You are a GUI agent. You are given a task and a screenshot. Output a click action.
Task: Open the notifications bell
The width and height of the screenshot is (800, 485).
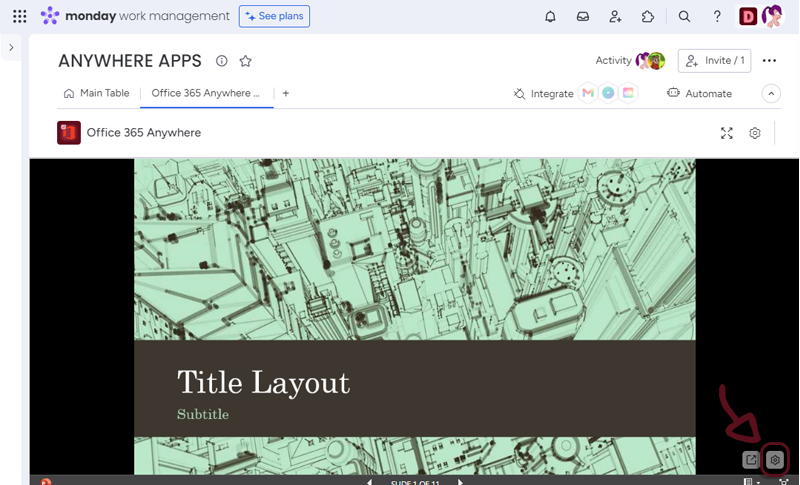click(550, 16)
